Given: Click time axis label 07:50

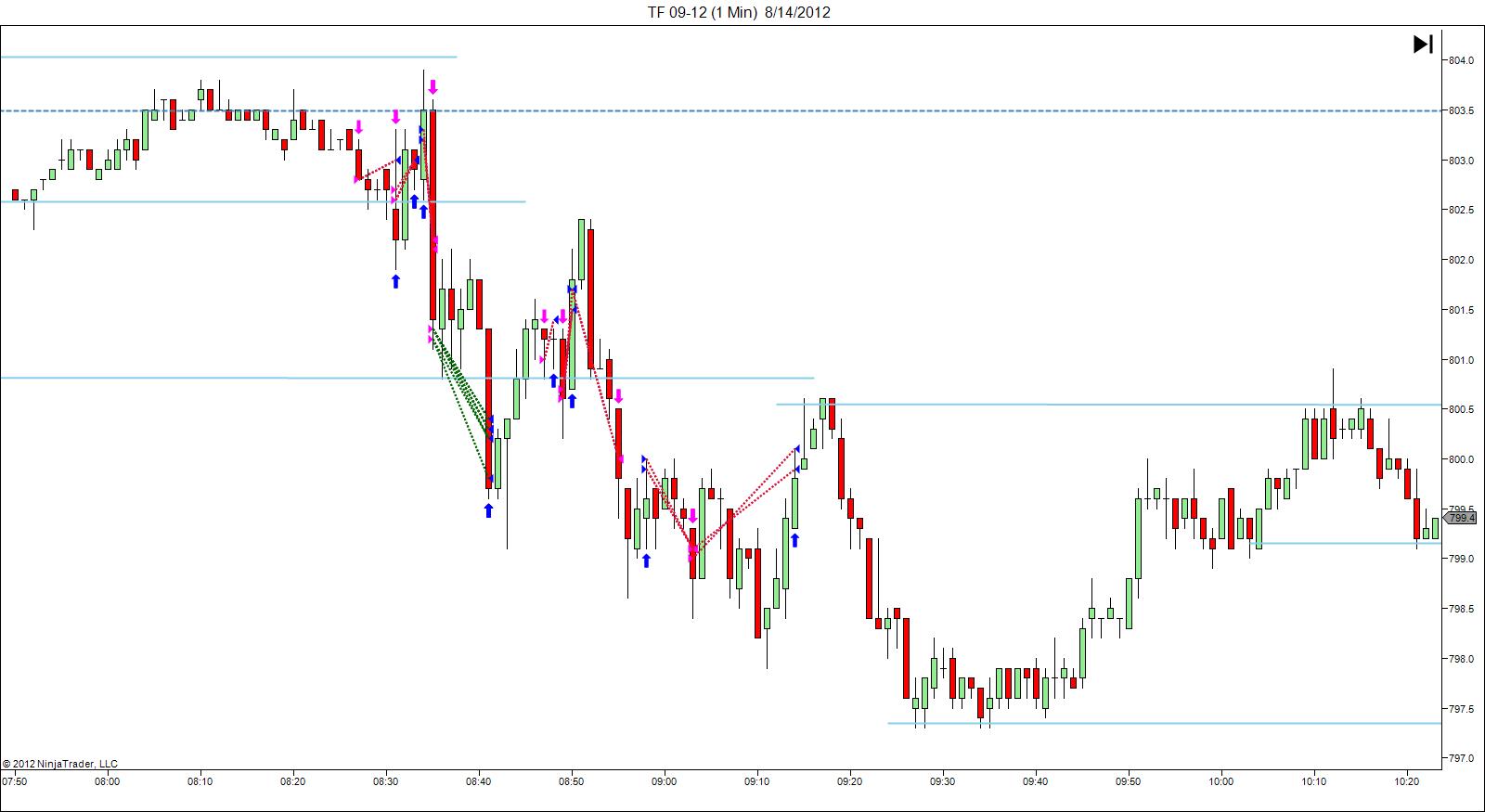Looking at the screenshot, I should coord(15,782).
